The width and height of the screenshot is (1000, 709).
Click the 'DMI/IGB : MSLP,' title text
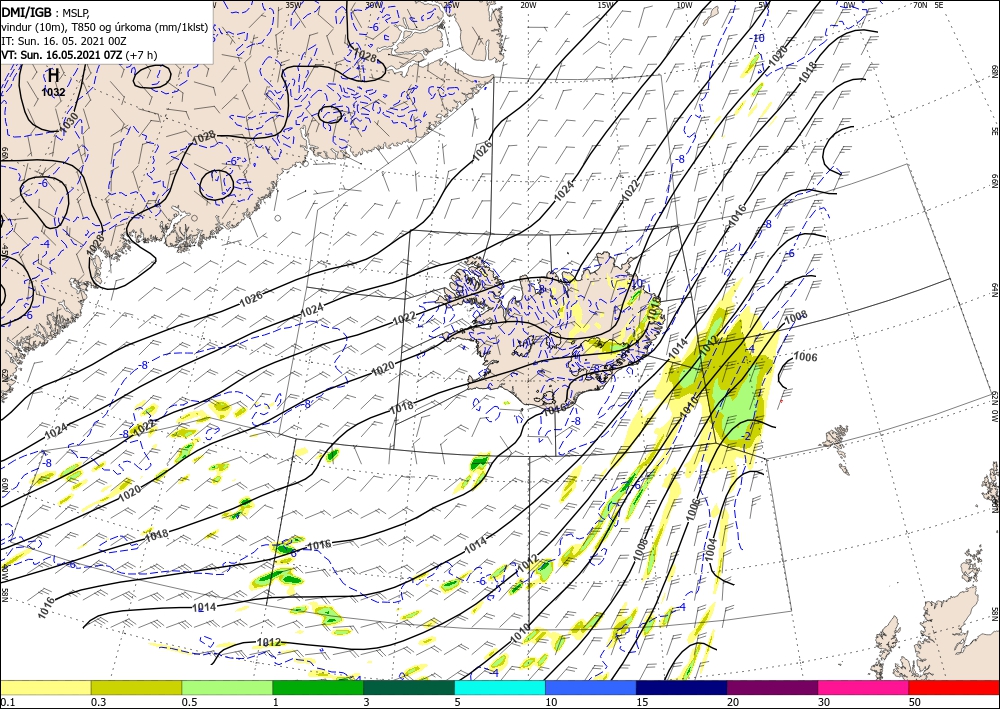(45, 13)
